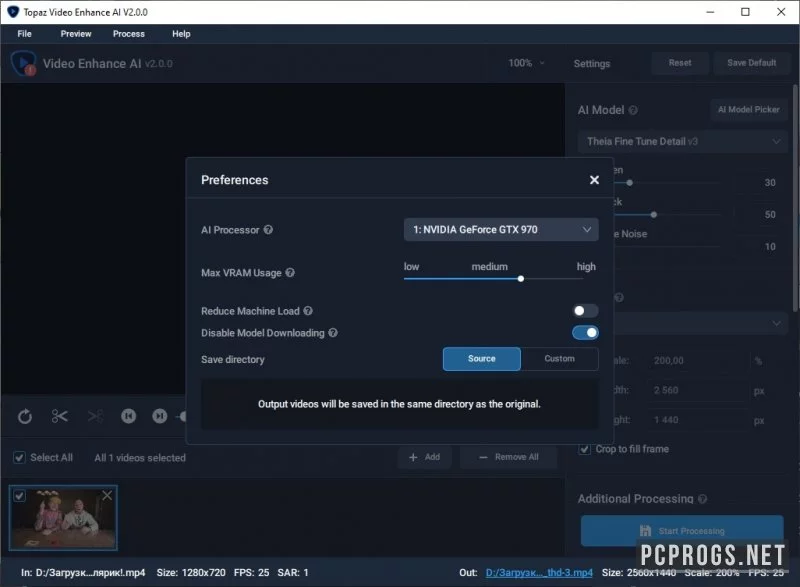
Task: Jump to the next frame
Action: point(160,416)
